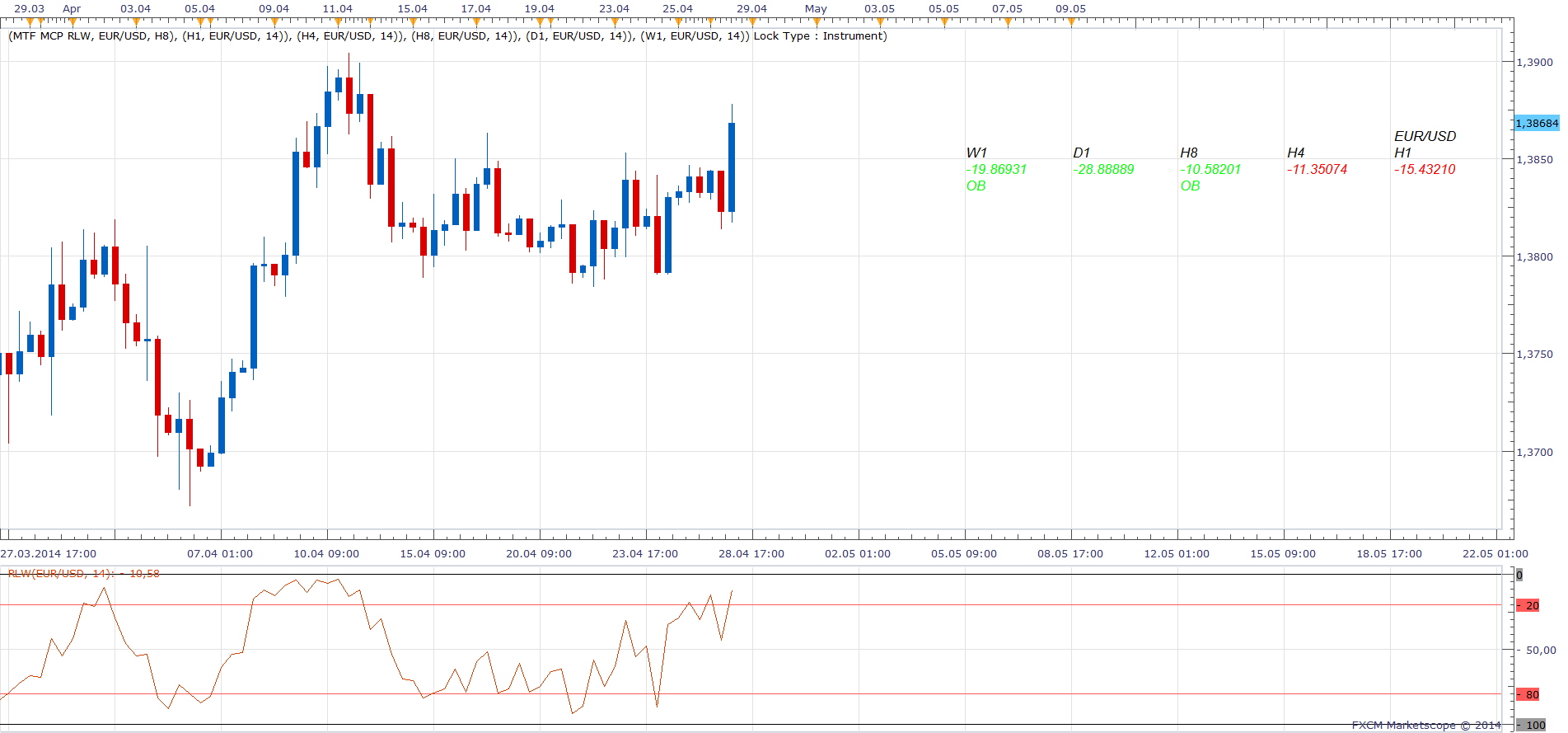Click the RLW(EUR/USD, 14) oscillator label
Image resolution: width=1568 pixels, height=733 pixels.
(x=83, y=573)
